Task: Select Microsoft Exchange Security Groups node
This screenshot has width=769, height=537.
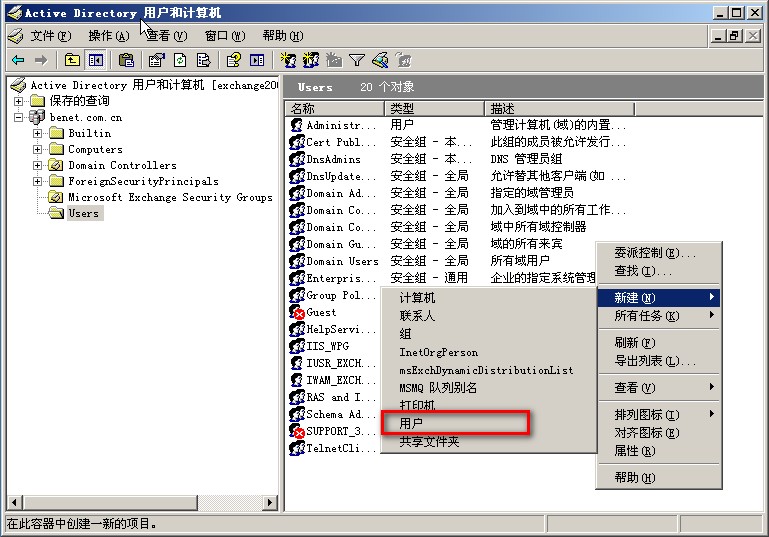Action: pyautogui.click(x=170, y=197)
